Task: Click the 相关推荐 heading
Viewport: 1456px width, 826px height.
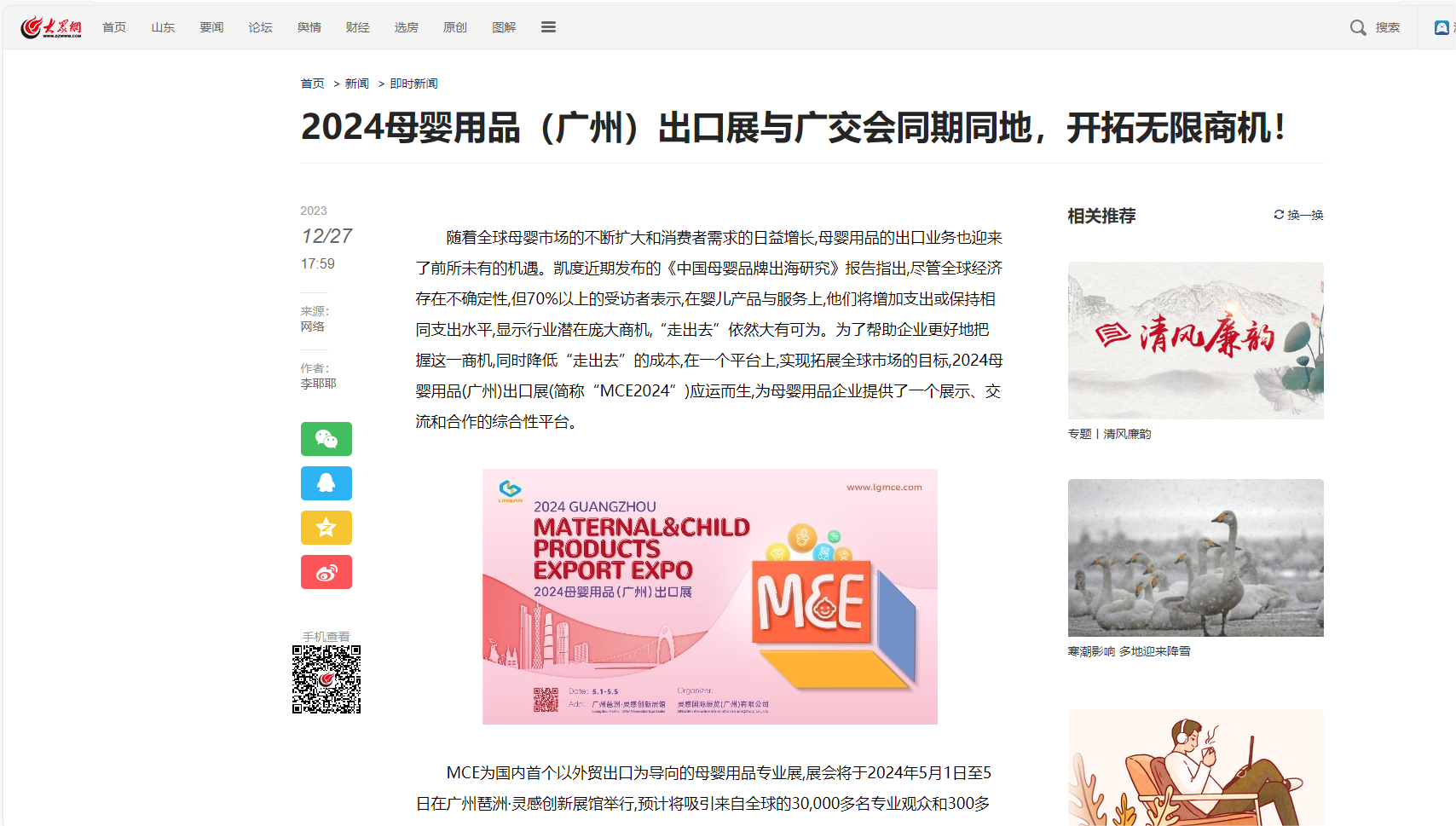Action: point(1101,216)
